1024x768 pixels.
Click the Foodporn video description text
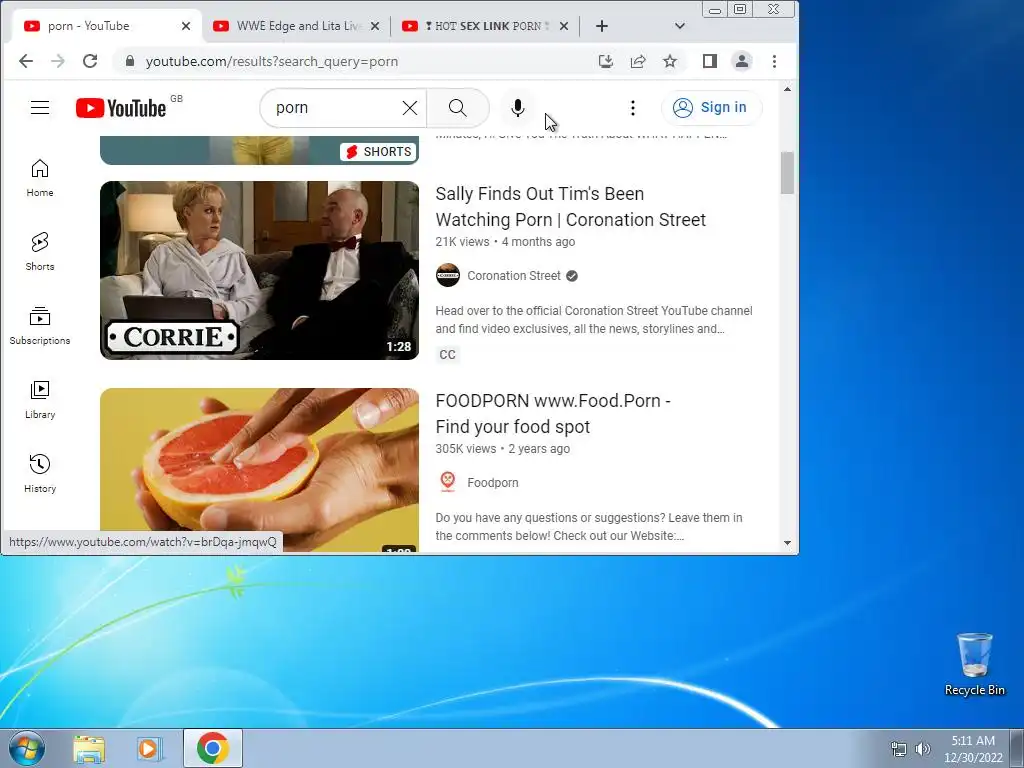(588, 526)
